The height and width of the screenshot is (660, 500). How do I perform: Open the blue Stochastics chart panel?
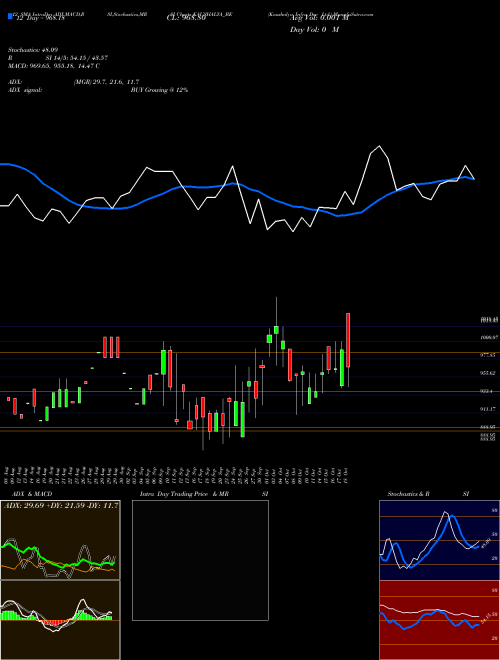pos(439,540)
